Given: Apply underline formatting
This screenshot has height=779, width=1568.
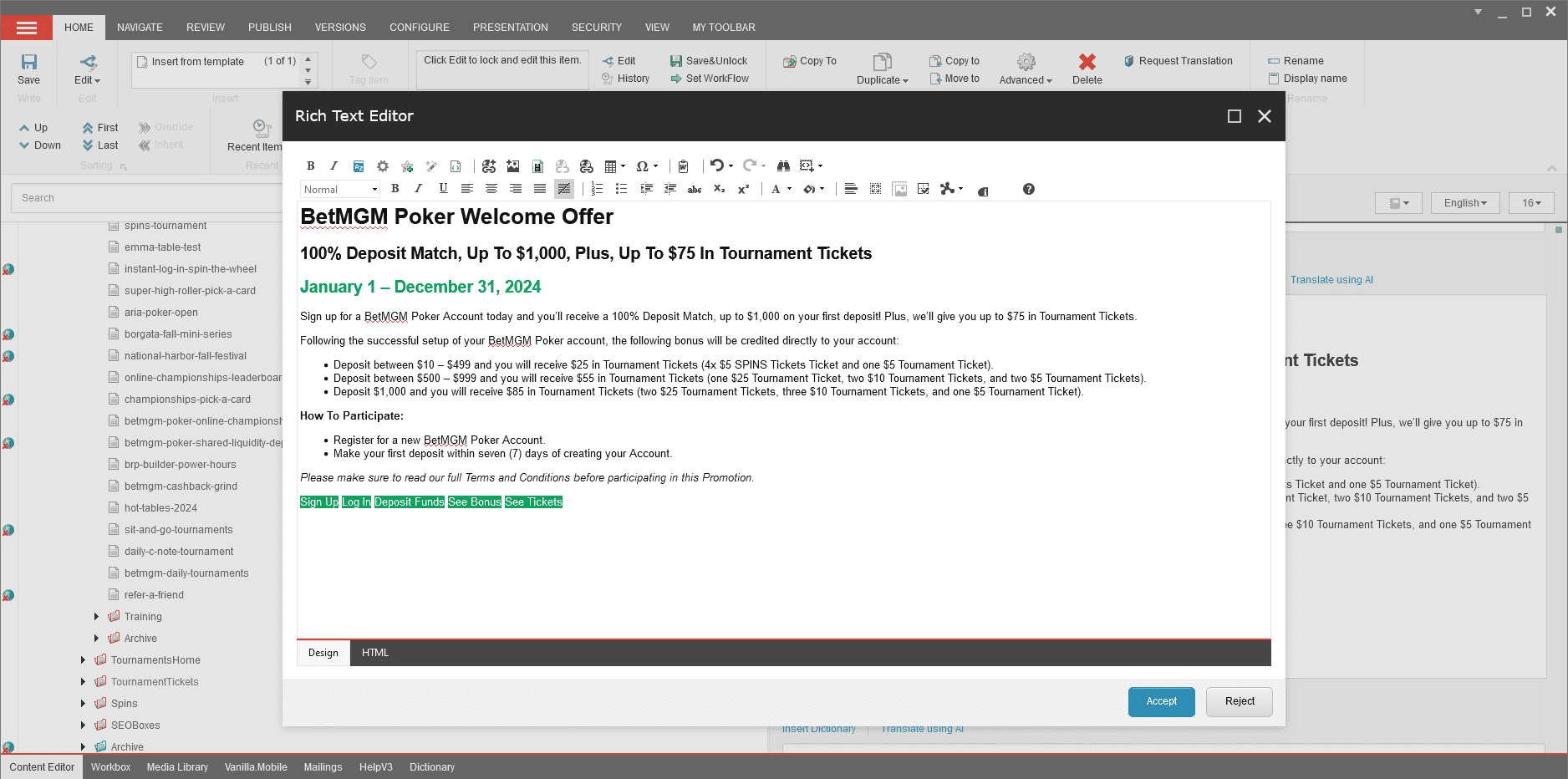Looking at the screenshot, I should [443, 189].
